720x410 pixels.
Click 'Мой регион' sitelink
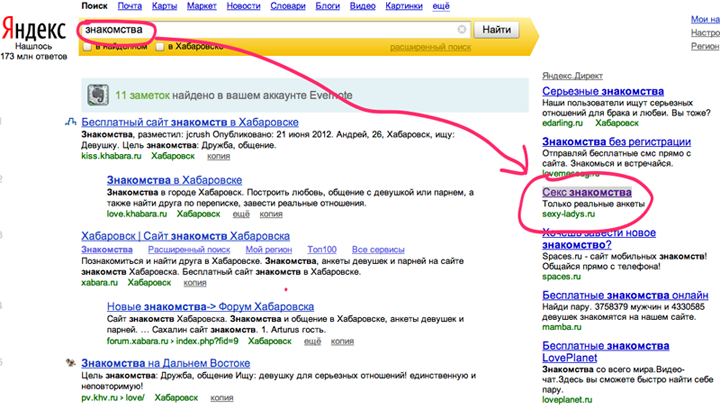coord(269,249)
